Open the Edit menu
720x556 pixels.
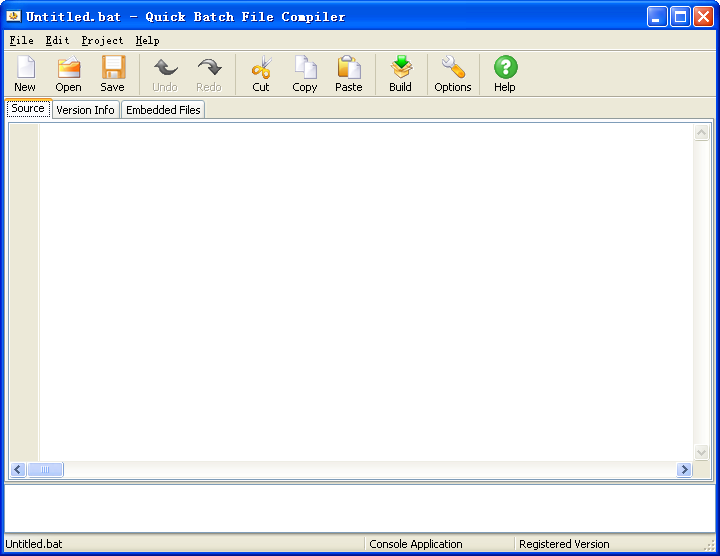coord(57,41)
